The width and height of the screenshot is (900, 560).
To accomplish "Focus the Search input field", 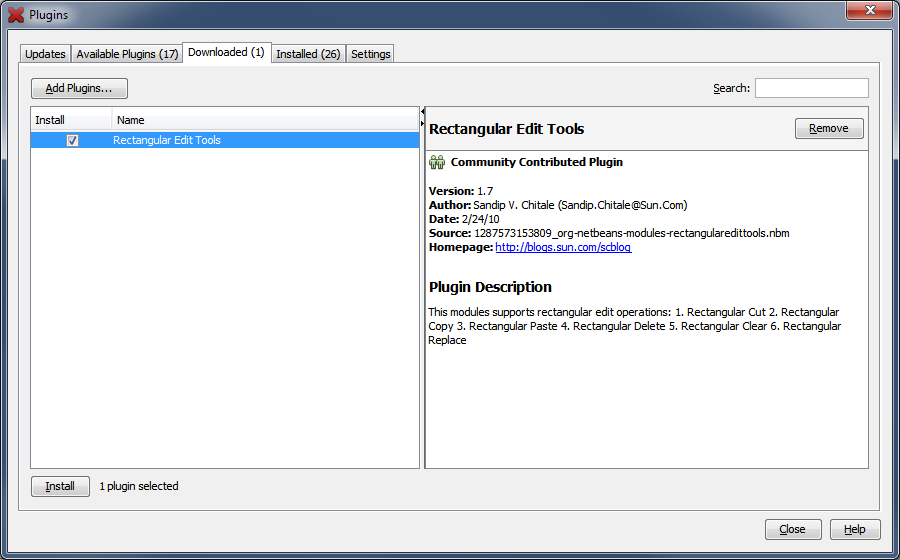I will (x=811, y=88).
